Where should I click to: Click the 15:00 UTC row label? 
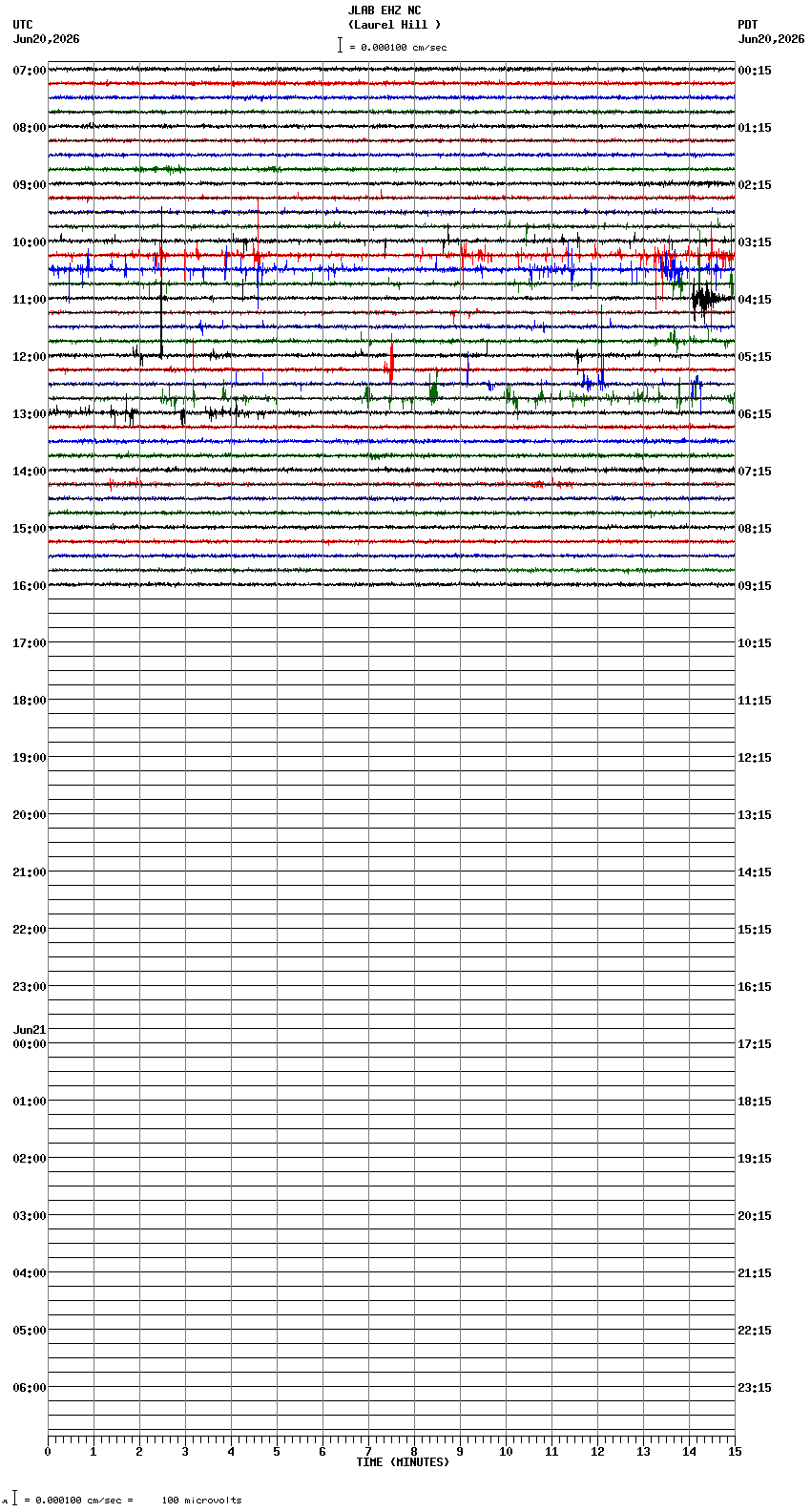30,529
